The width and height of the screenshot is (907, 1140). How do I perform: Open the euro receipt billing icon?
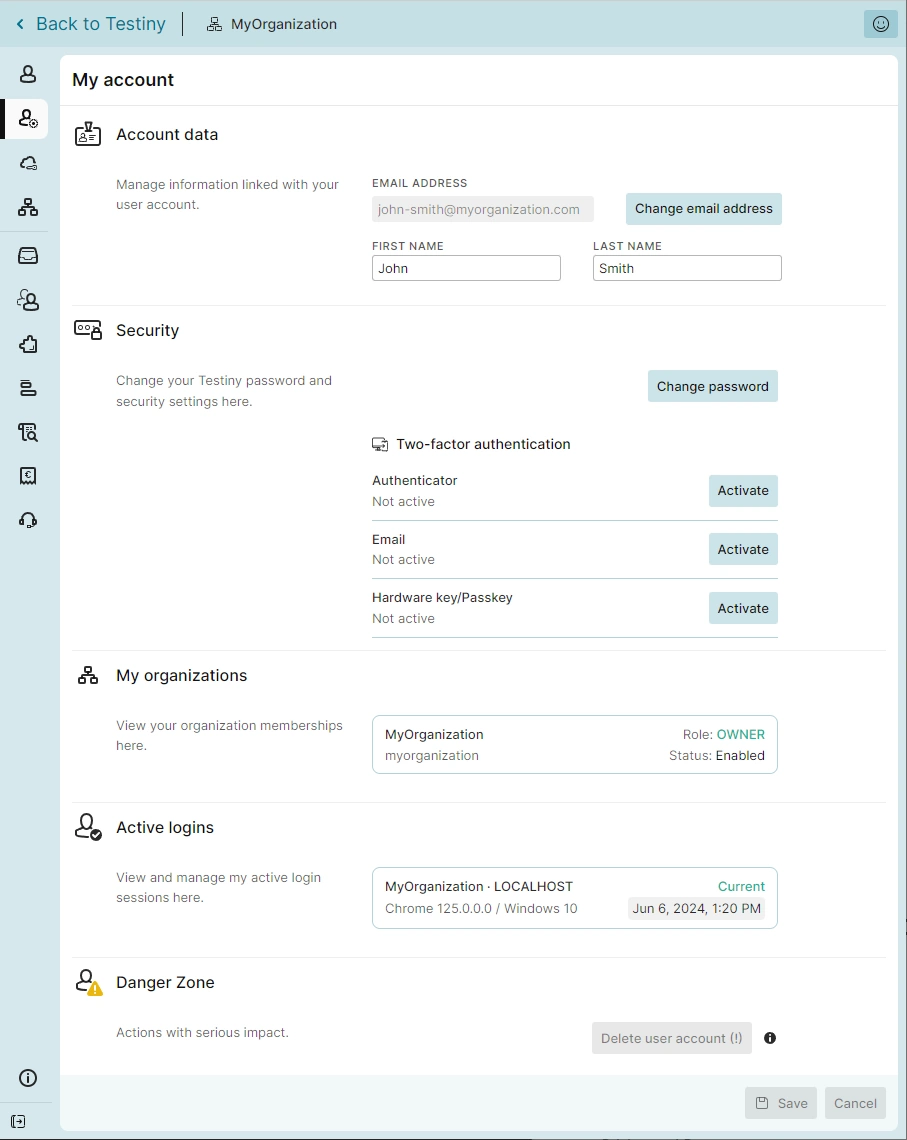coord(28,476)
